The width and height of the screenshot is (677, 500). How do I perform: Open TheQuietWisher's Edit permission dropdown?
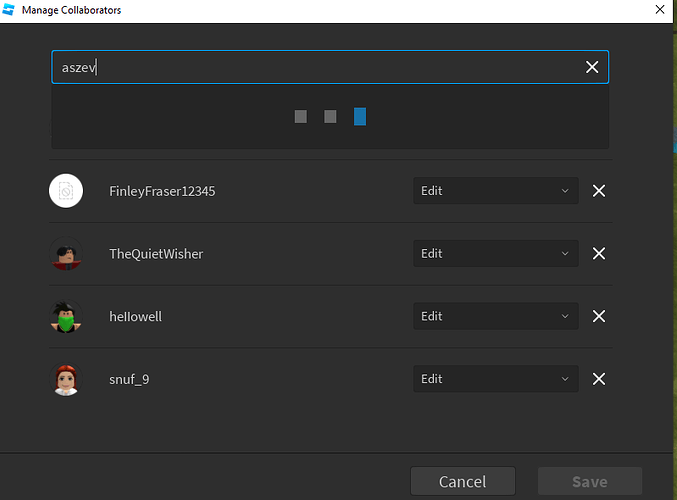point(496,253)
